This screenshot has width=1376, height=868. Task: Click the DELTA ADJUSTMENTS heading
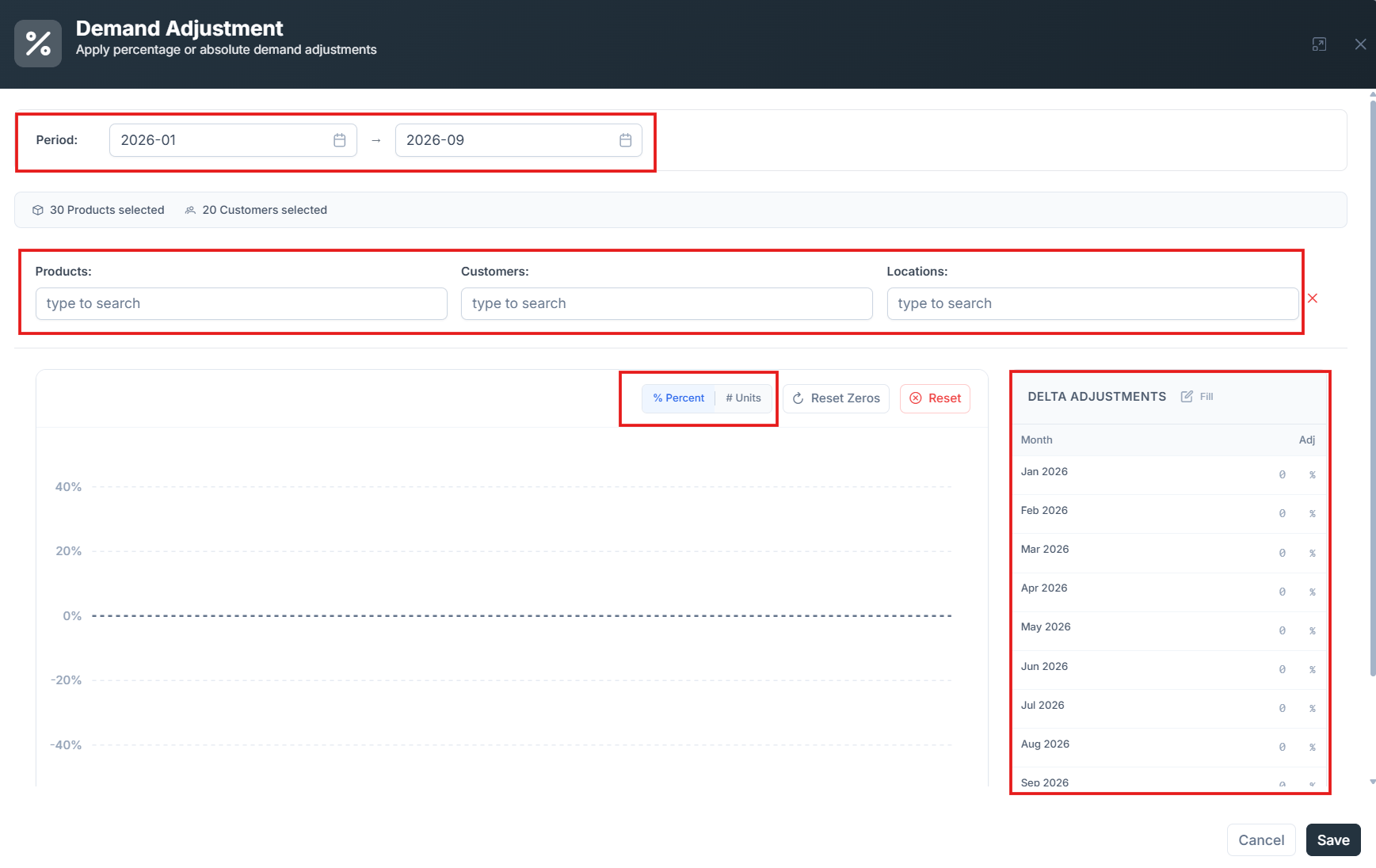pos(1096,397)
